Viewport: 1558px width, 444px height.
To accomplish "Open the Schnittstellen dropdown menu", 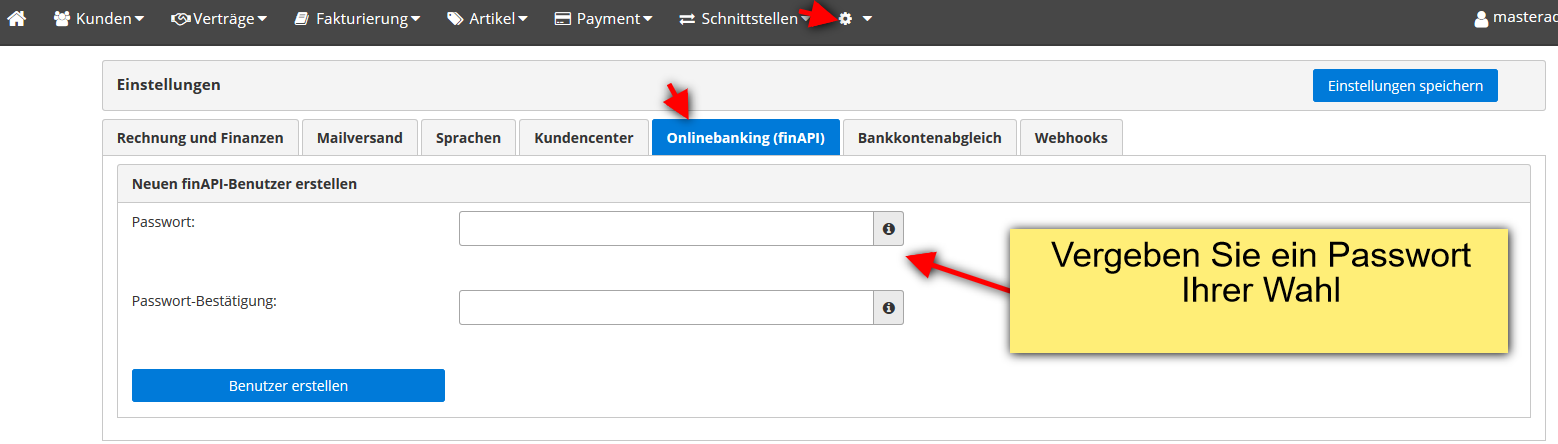I will click(743, 19).
